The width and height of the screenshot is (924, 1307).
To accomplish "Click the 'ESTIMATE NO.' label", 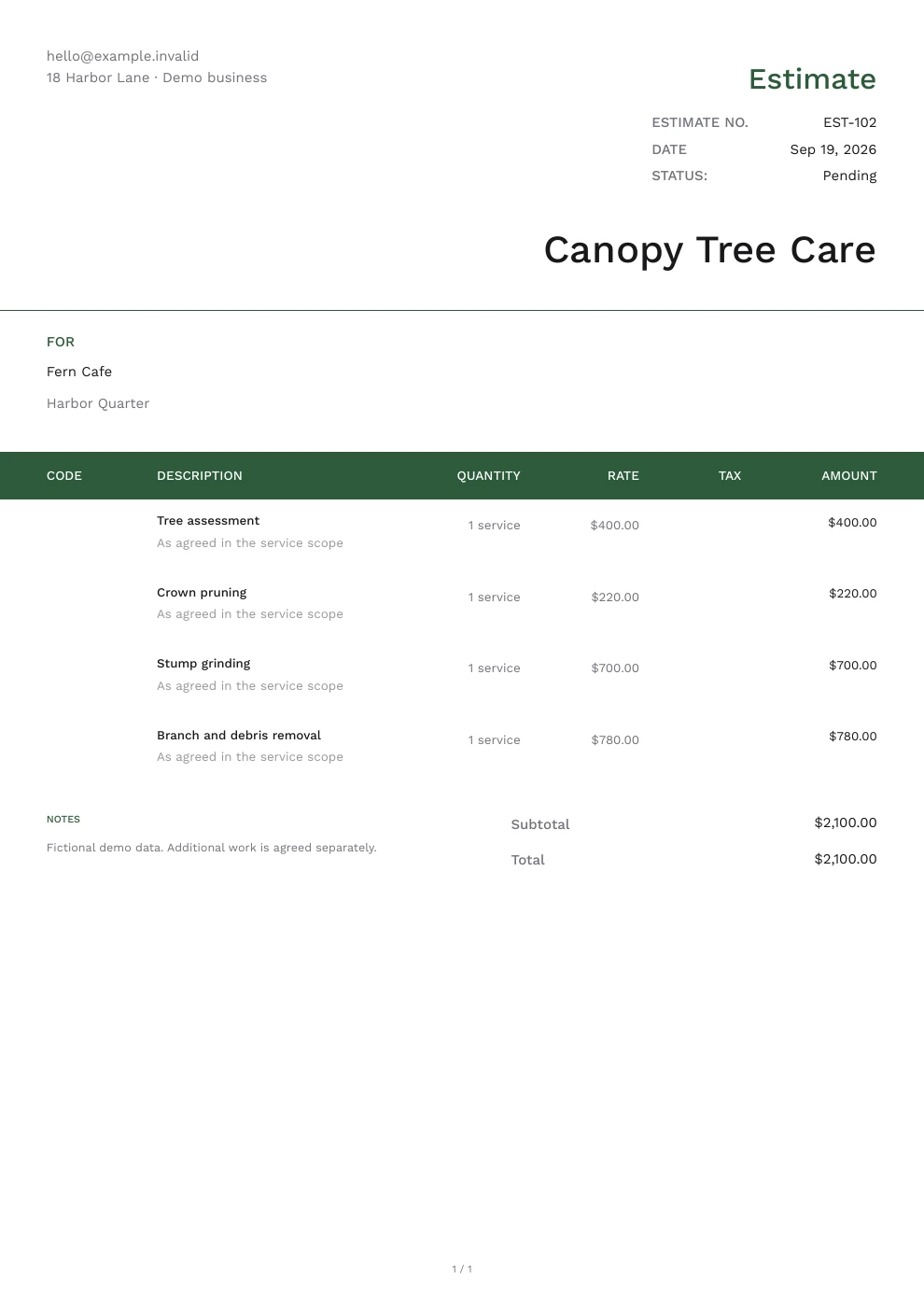I will pos(700,122).
